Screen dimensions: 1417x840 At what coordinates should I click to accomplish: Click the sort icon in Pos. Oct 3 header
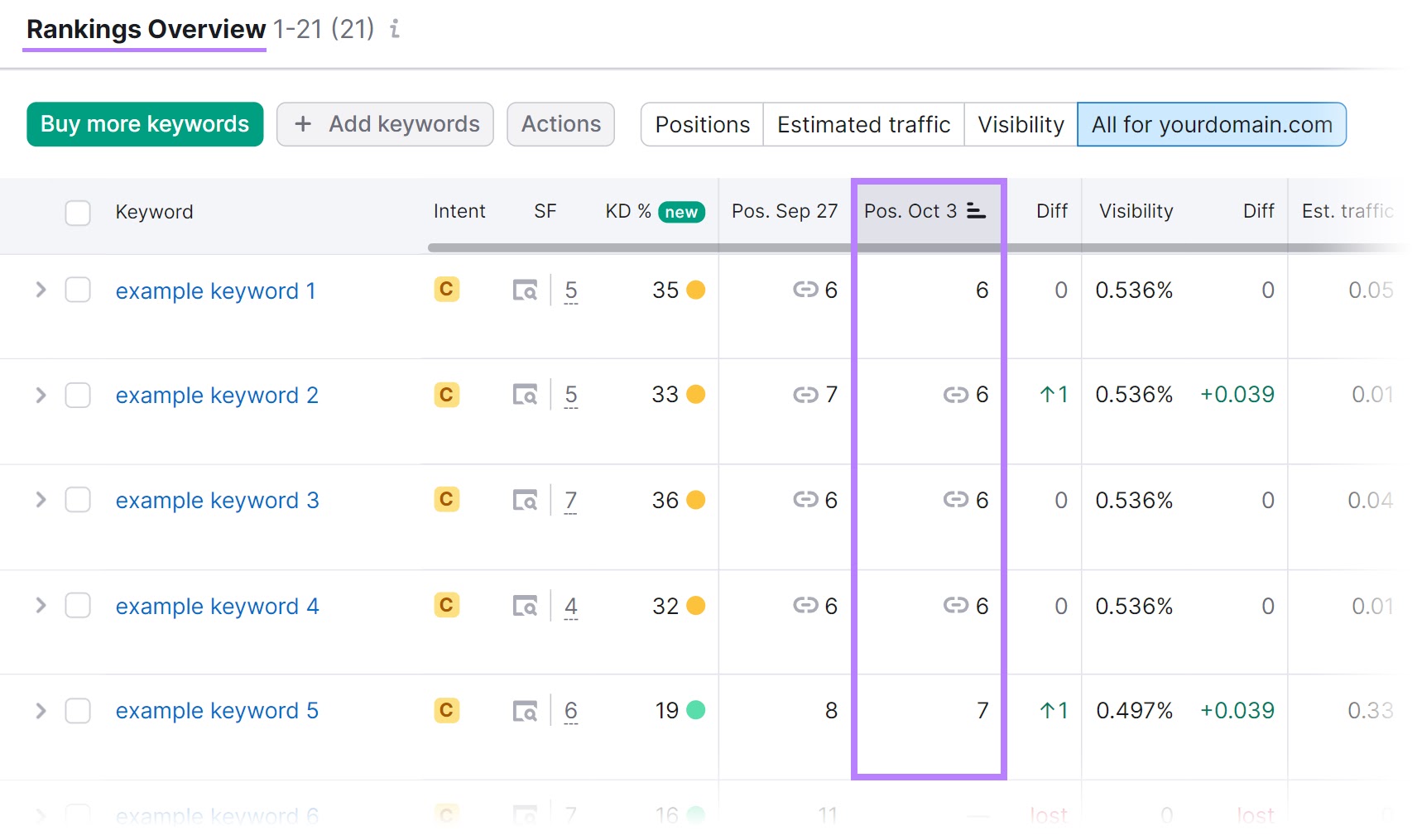(x=976, y=212)
